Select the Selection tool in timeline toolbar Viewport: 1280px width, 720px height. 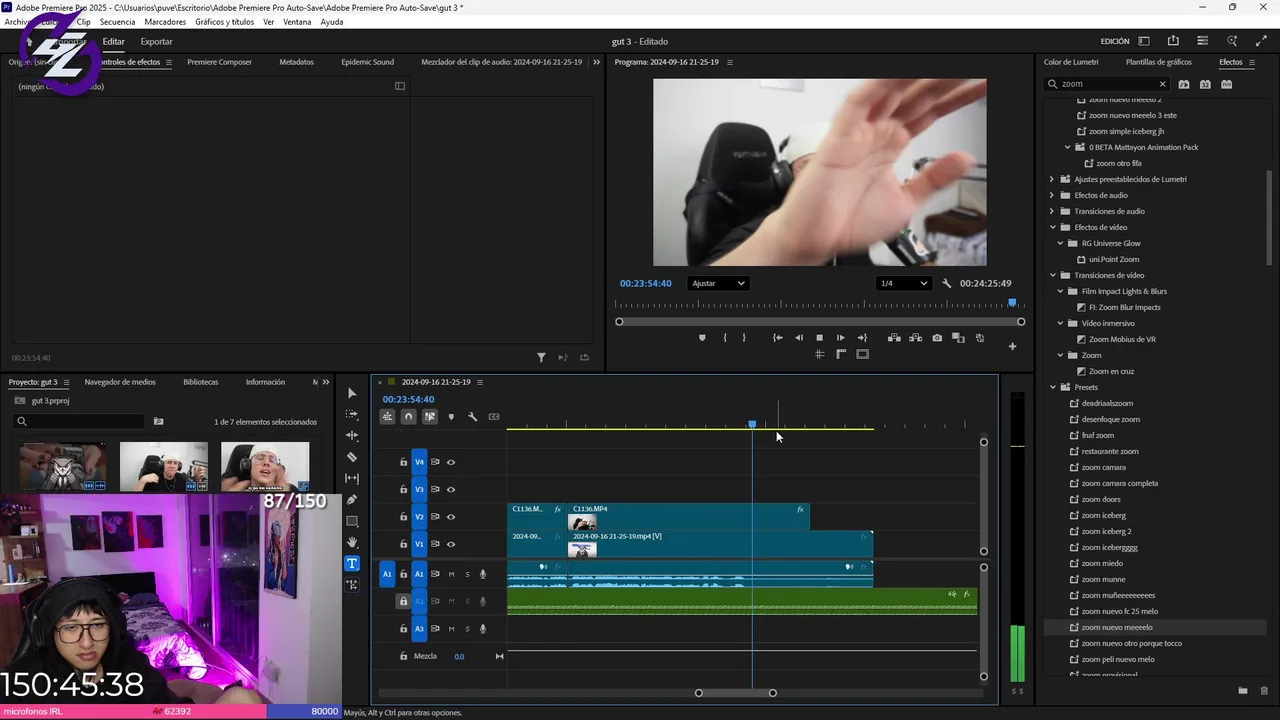point(351,393)
